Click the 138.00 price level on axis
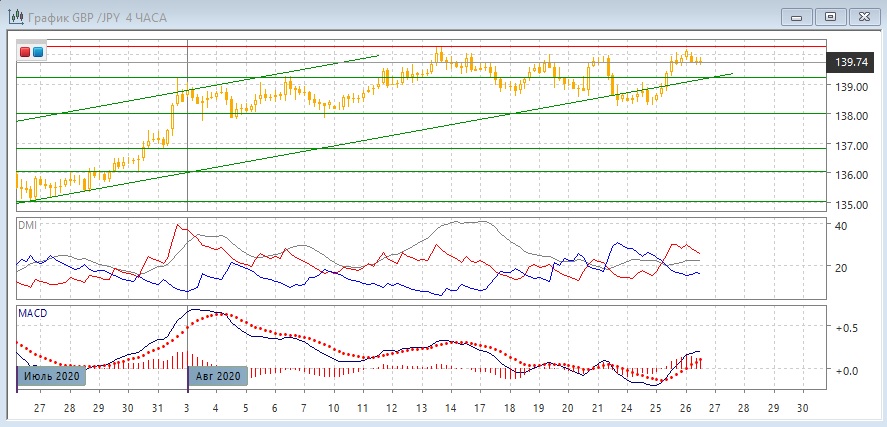 click(854, 116)
